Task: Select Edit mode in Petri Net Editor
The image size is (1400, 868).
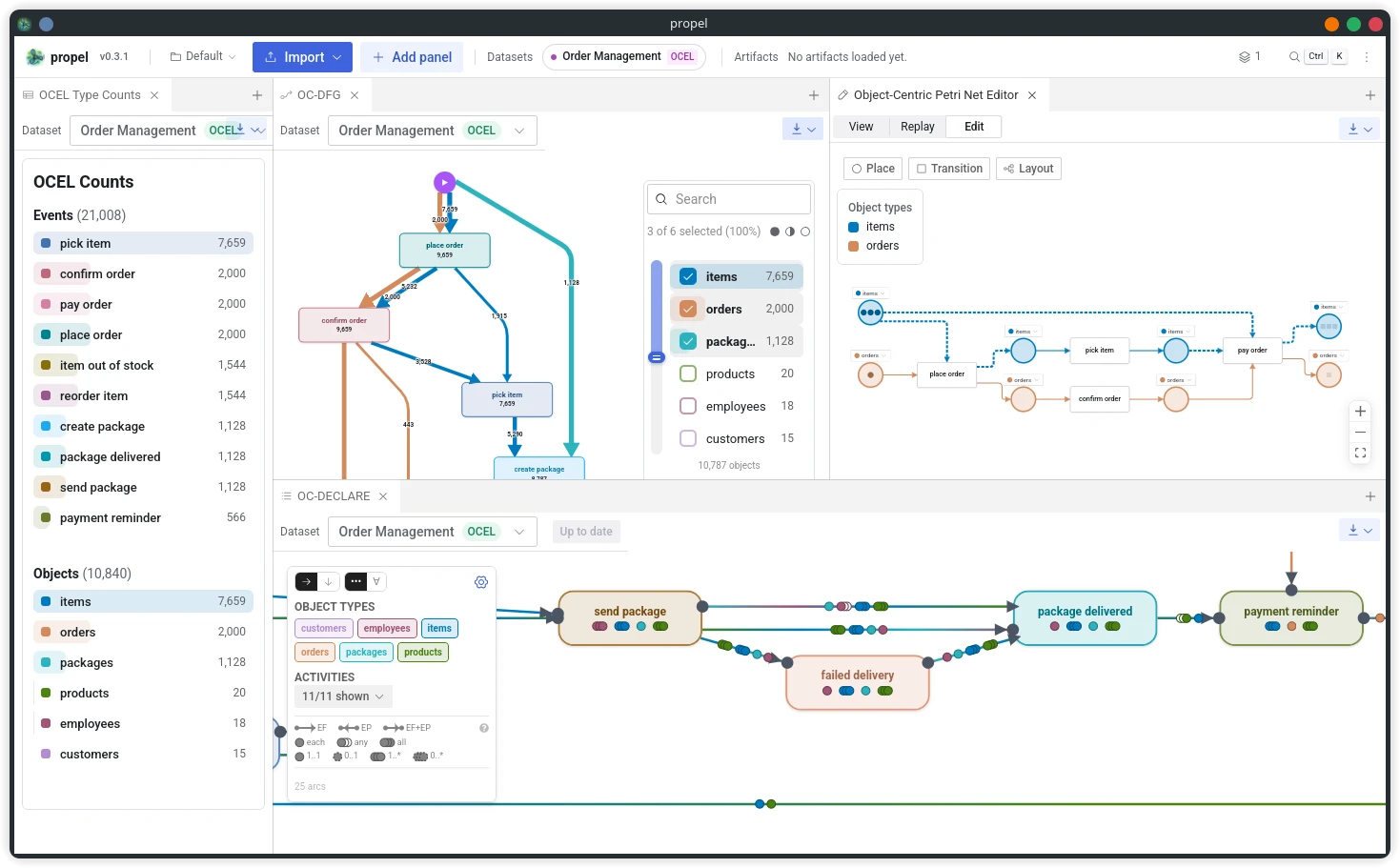Action: 974,127
